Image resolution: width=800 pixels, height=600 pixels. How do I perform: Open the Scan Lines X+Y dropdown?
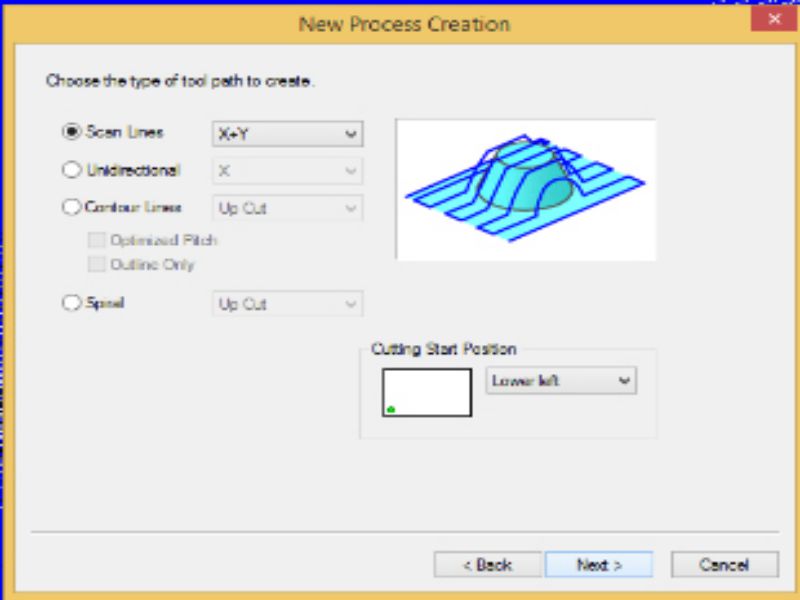(x=287, y=133)
